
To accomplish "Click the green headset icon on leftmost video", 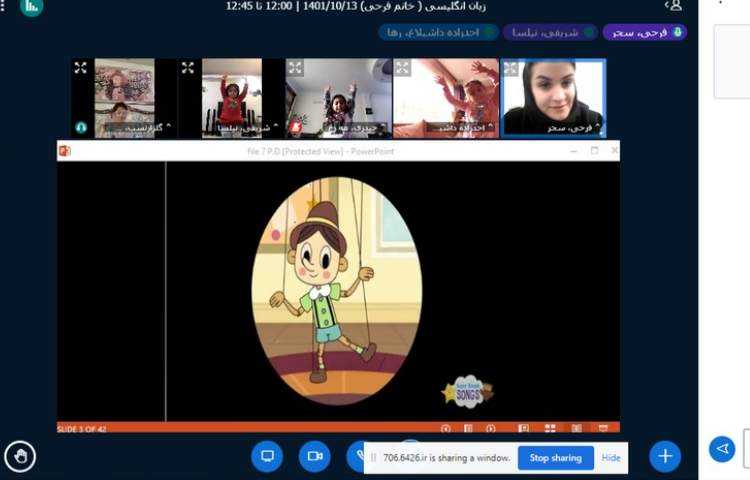I will pos(81,128).
